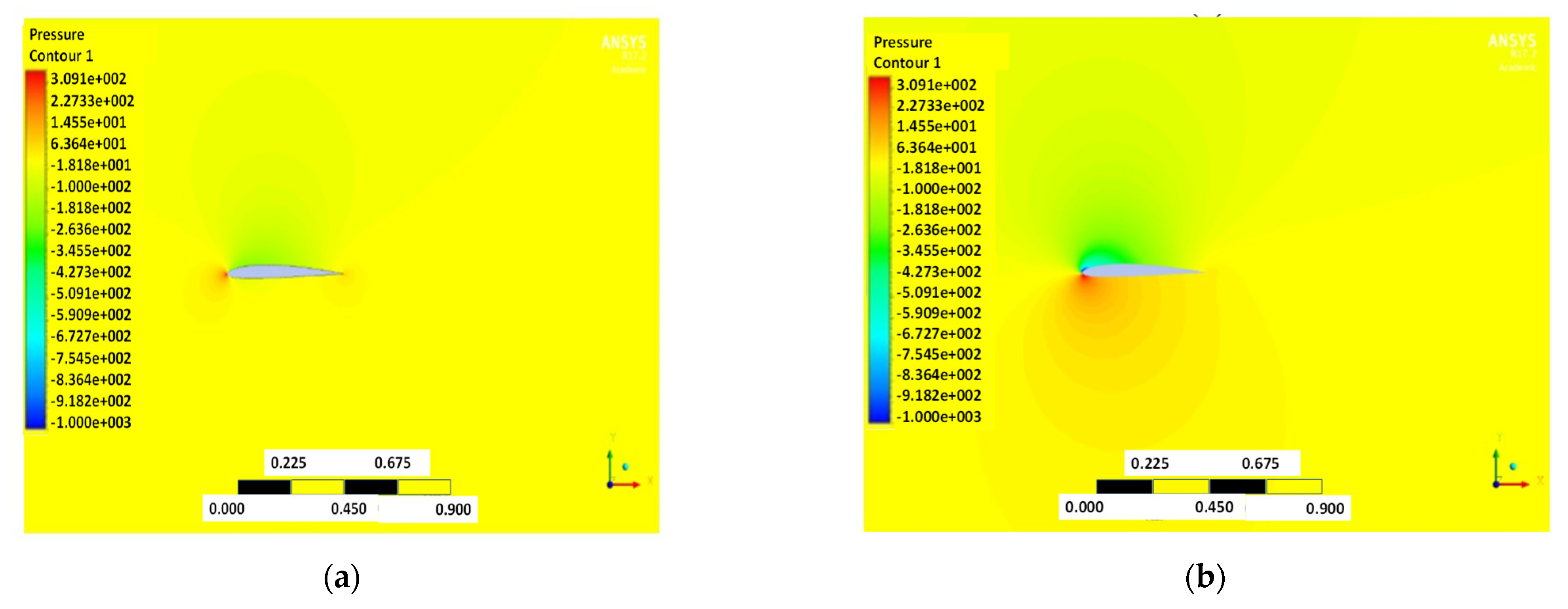
Task: Click the 3.091e+002 legend value in panel (a)
Action: pyautogui.click(x=88, y=79)
